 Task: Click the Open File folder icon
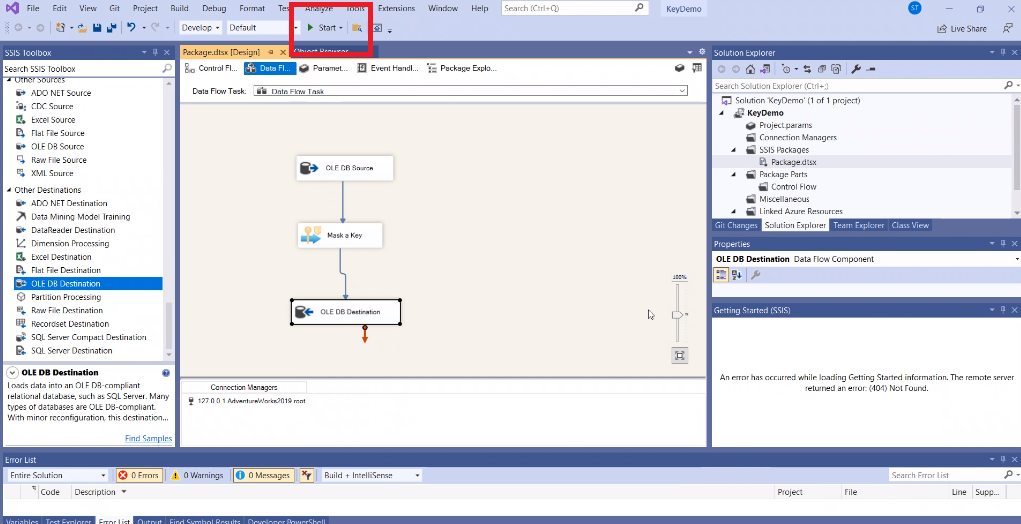[83, 28]
